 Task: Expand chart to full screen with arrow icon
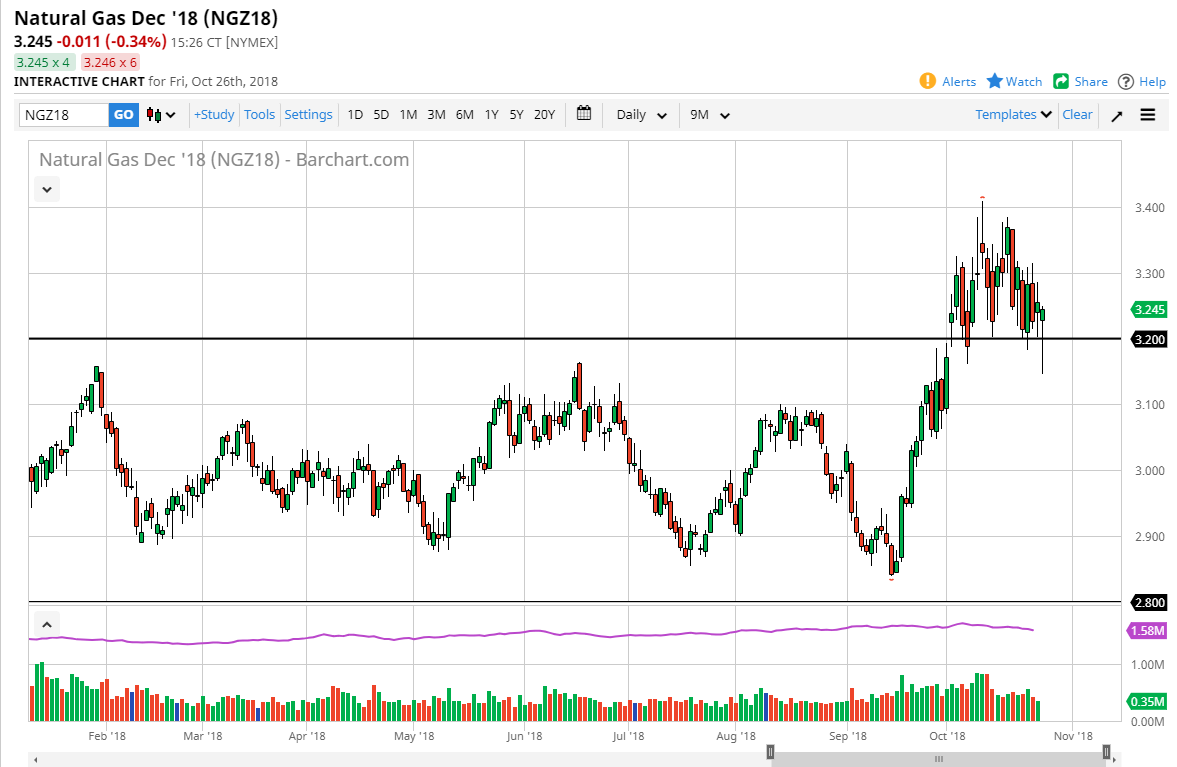(x=1117, y=115)
